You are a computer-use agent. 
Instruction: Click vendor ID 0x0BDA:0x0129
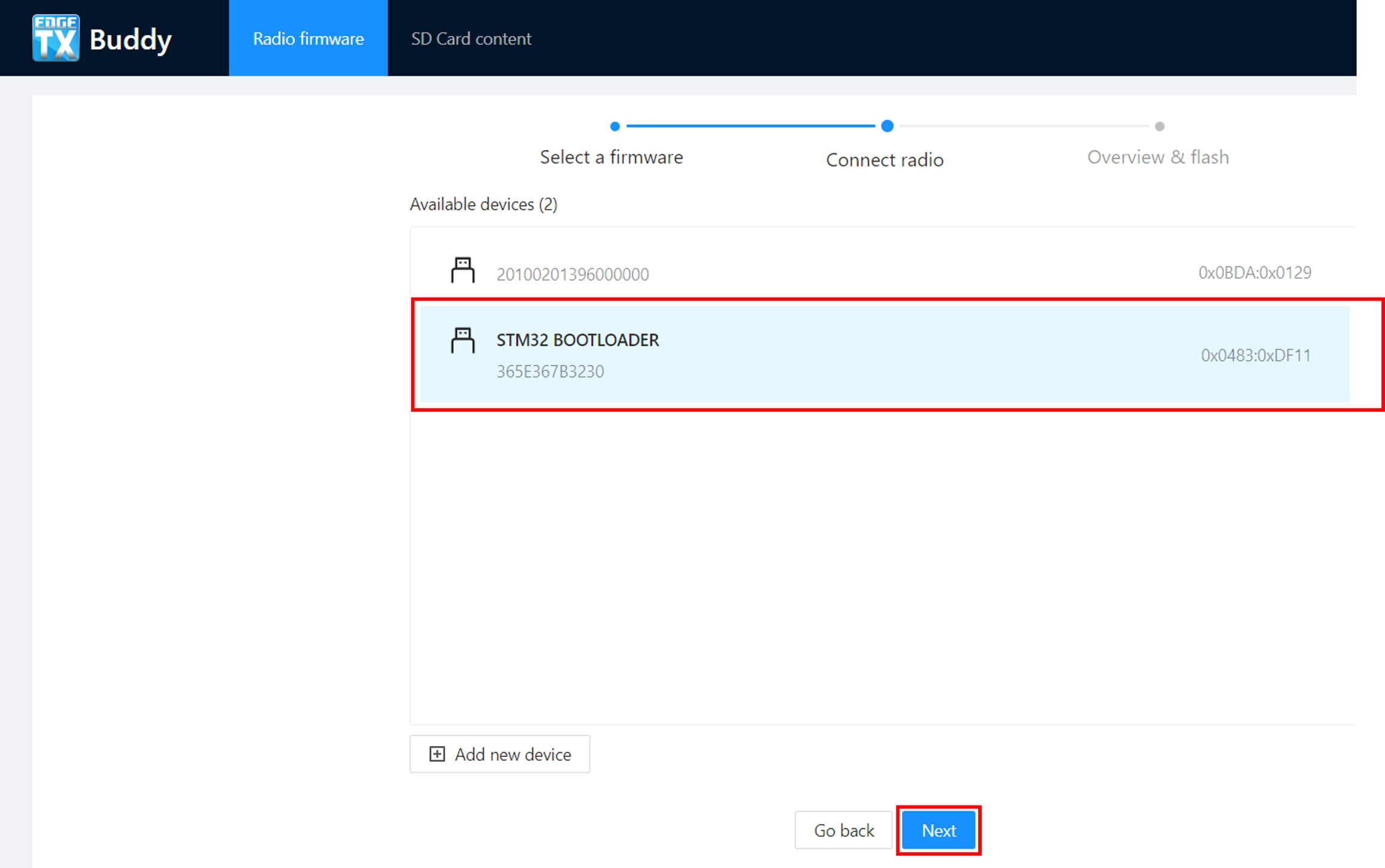[1255, 273]
